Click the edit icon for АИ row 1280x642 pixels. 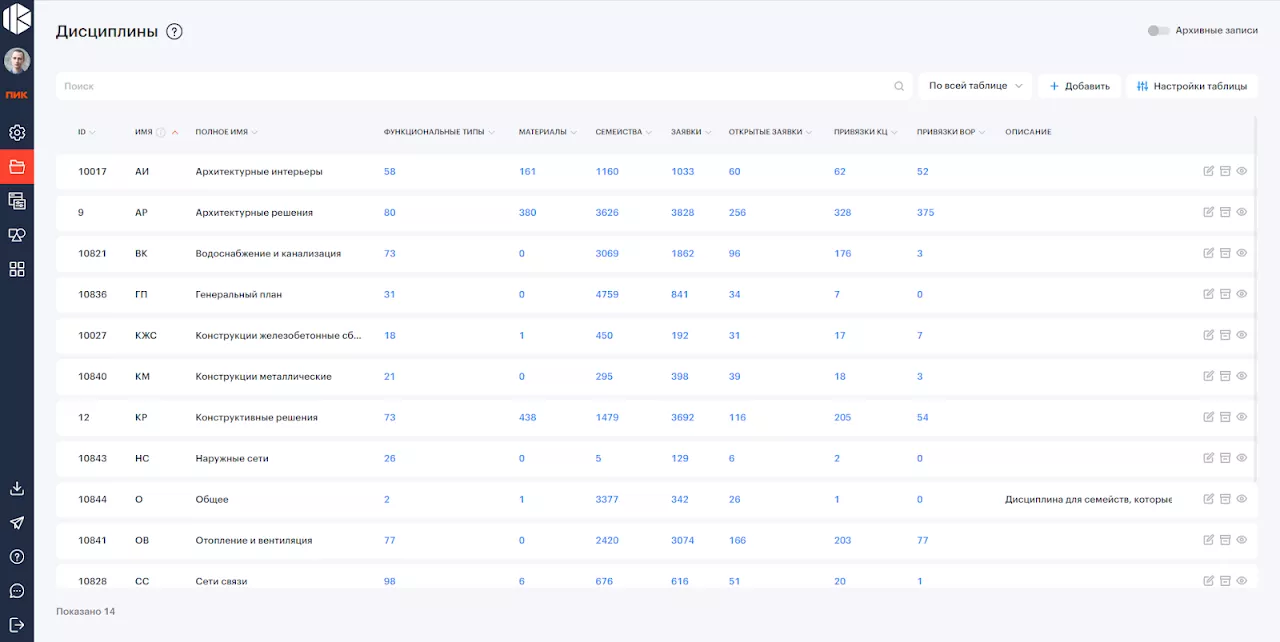pyautogui.click(x=1209, y=171)
